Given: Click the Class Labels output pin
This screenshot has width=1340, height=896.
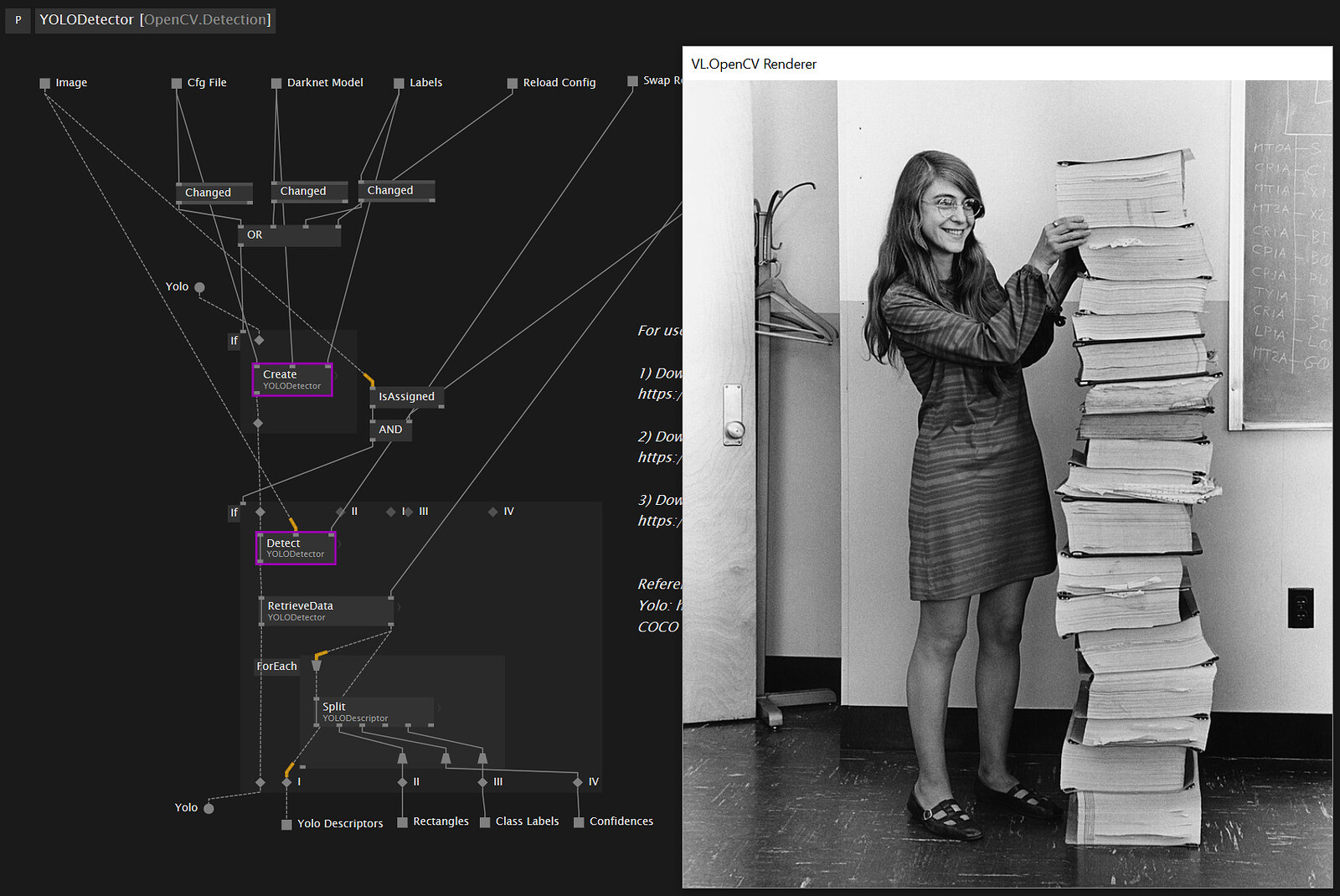Looking at the screenshot, I should click(485, 822).
